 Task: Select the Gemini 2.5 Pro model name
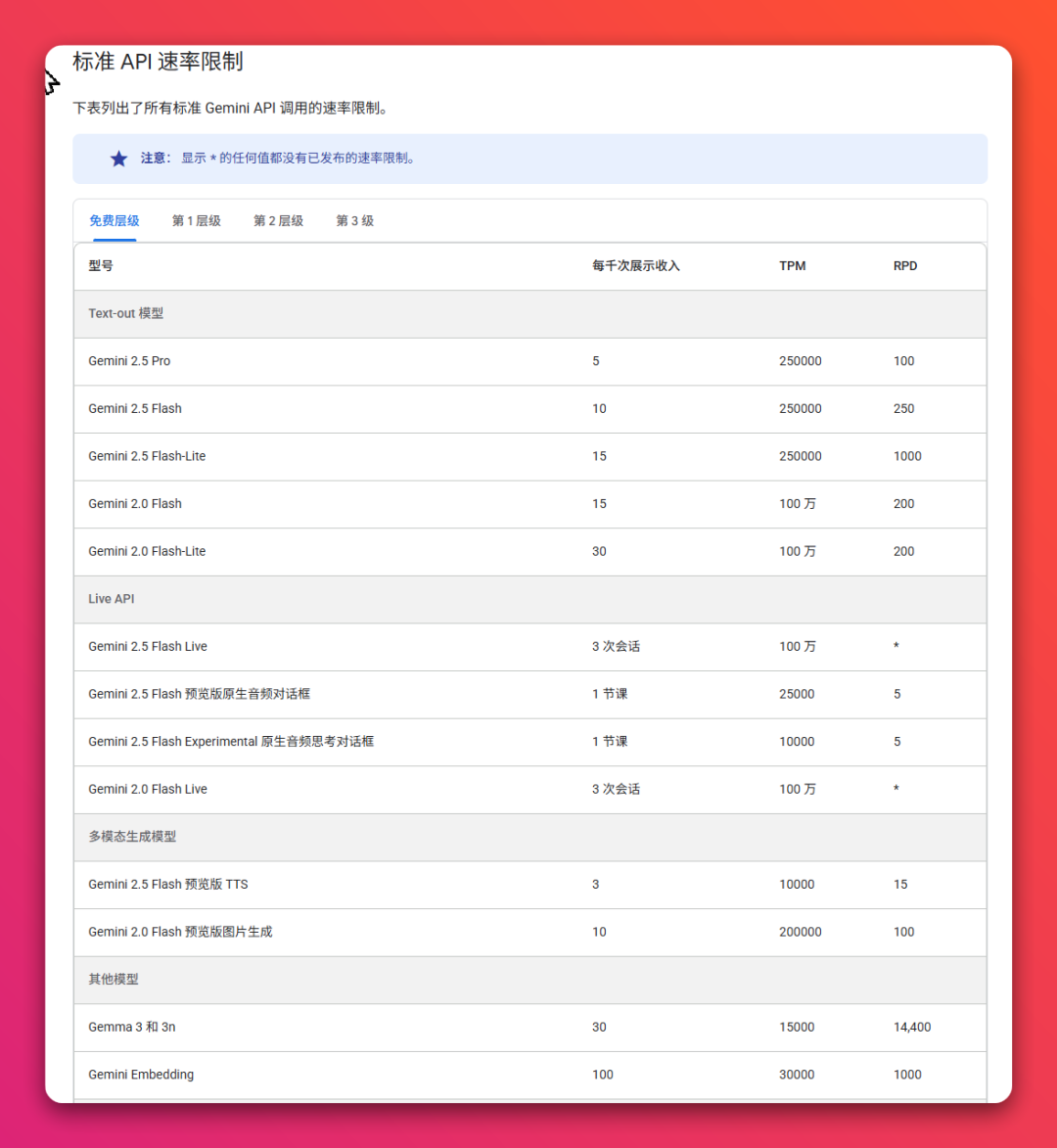tap(129, 361)
